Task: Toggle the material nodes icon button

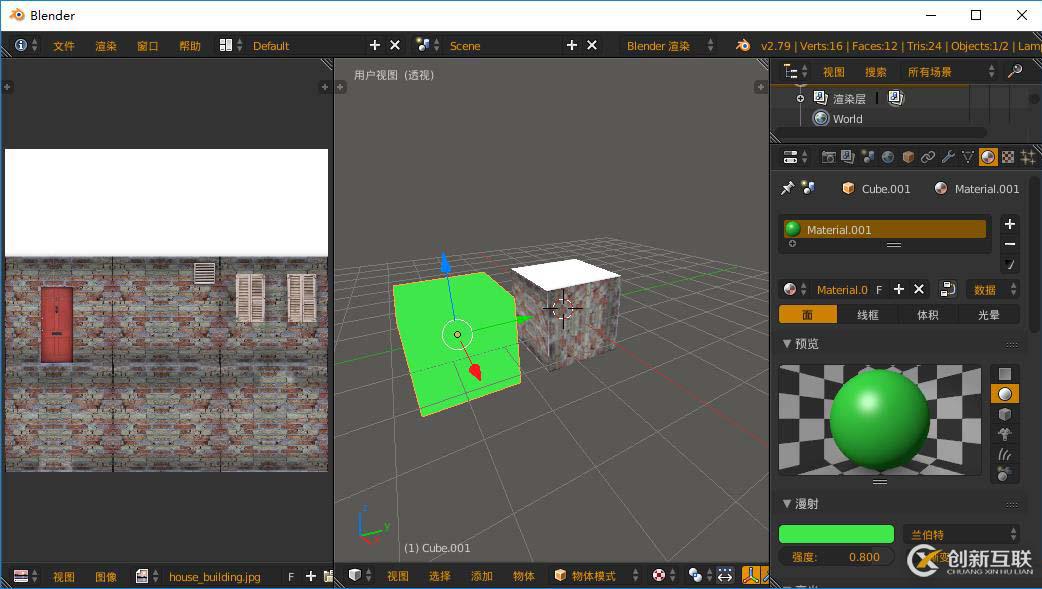Action: (x=948, y=289)
